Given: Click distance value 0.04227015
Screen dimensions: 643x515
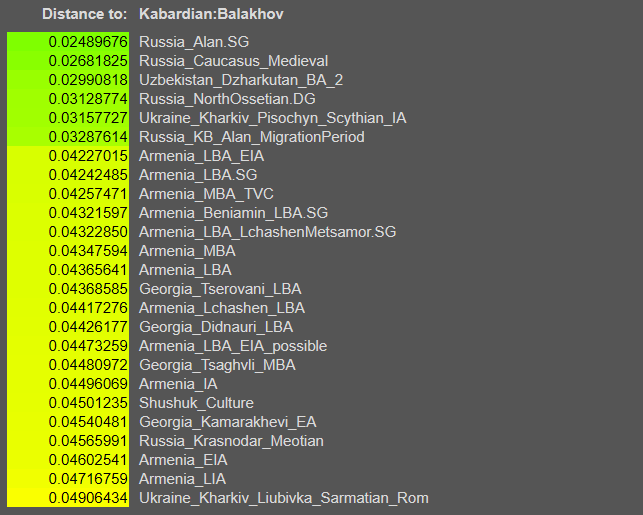Looking at the screenshot, I should click(88, 156).
